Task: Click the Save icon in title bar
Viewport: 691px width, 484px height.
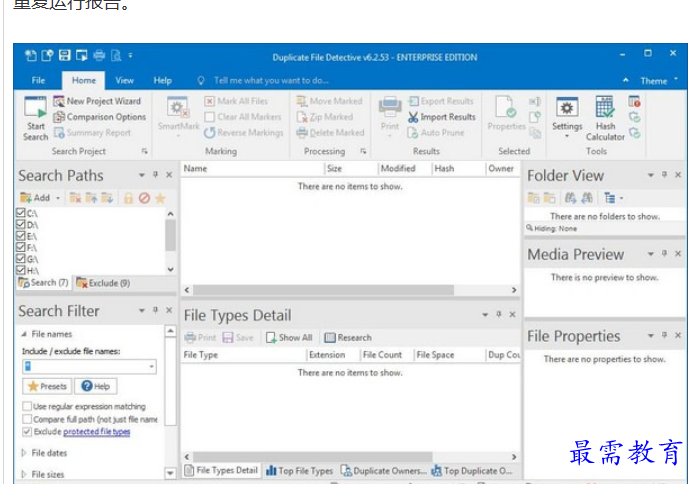Action: coord(65,55)
